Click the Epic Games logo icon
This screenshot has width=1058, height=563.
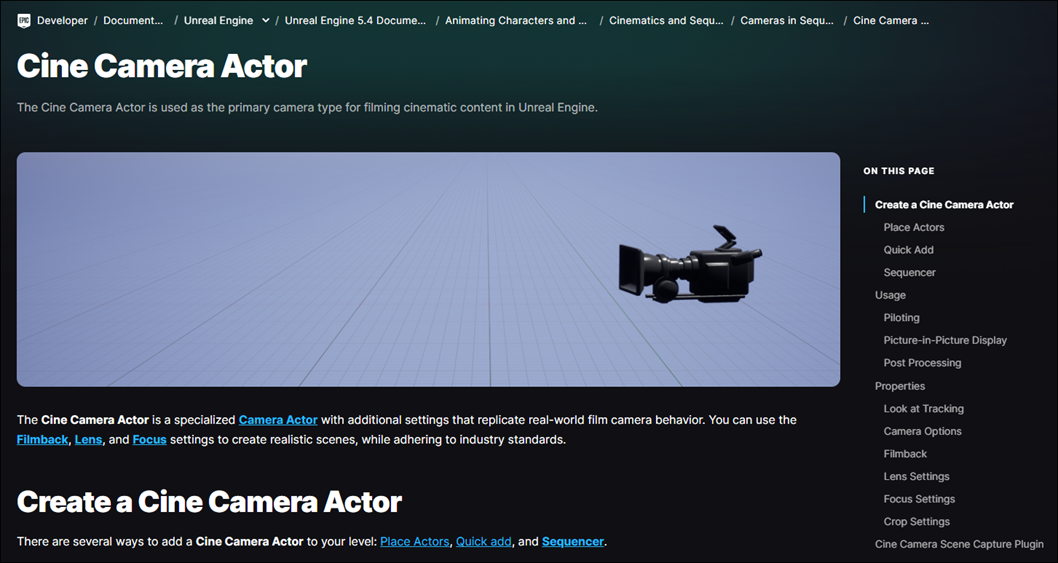[x=24, y=20]
